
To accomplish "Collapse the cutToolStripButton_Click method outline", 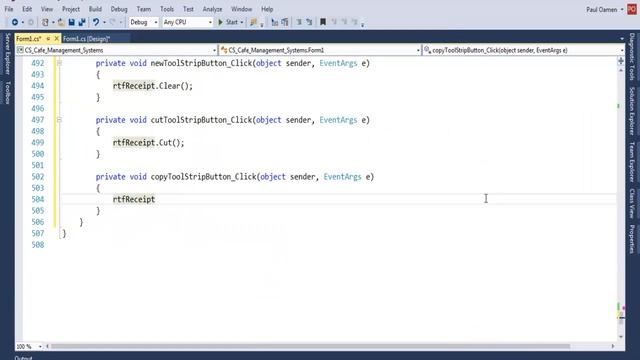I will tap(59, 120).
